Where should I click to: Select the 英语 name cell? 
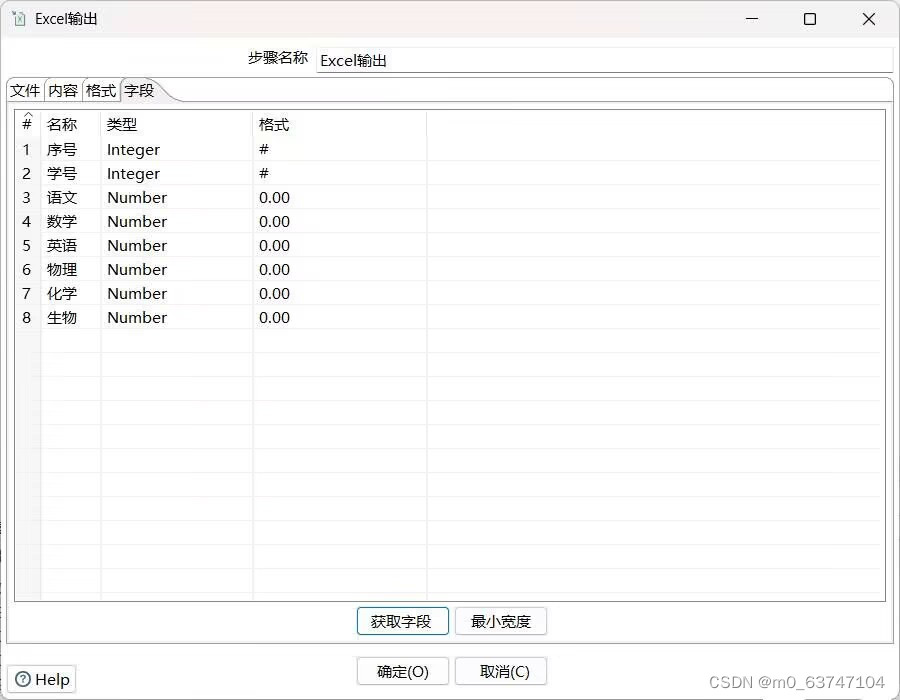point(71,246)
